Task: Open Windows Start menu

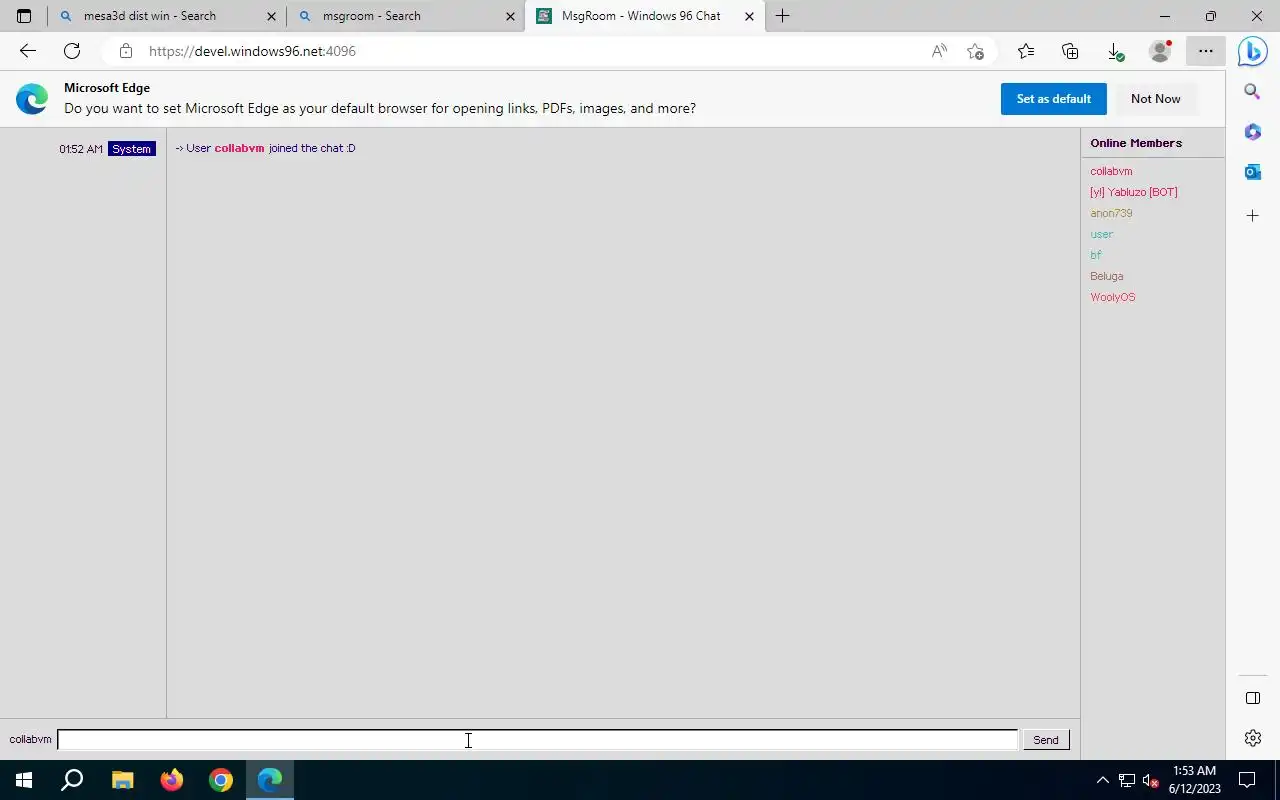Action: coord(24,780)
